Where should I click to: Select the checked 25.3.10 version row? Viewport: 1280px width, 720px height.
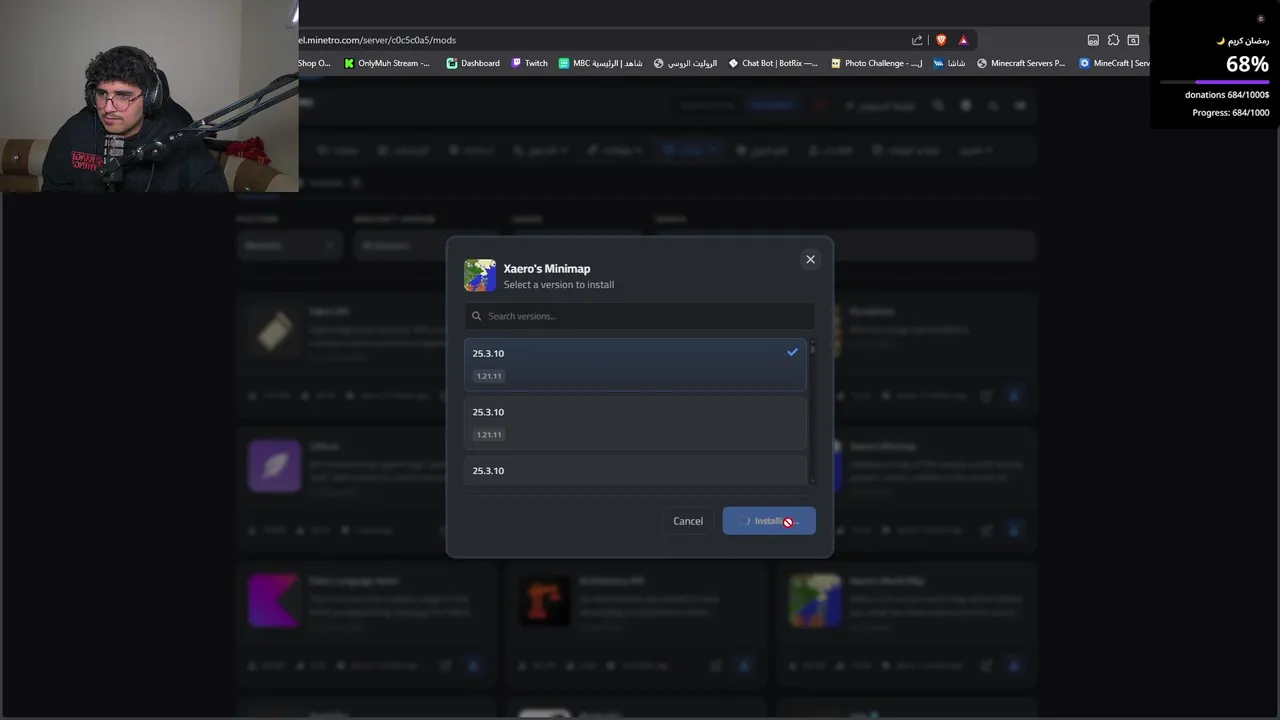pos(635,364)
